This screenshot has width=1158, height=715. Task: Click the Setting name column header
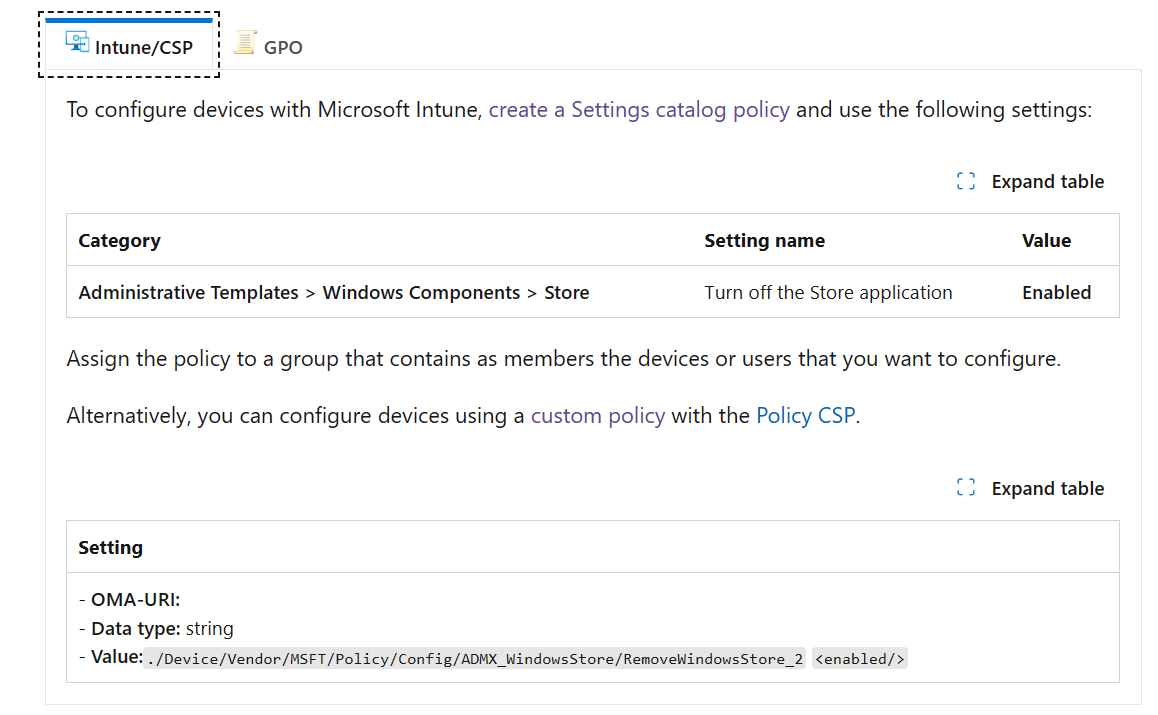coord(764,241)
